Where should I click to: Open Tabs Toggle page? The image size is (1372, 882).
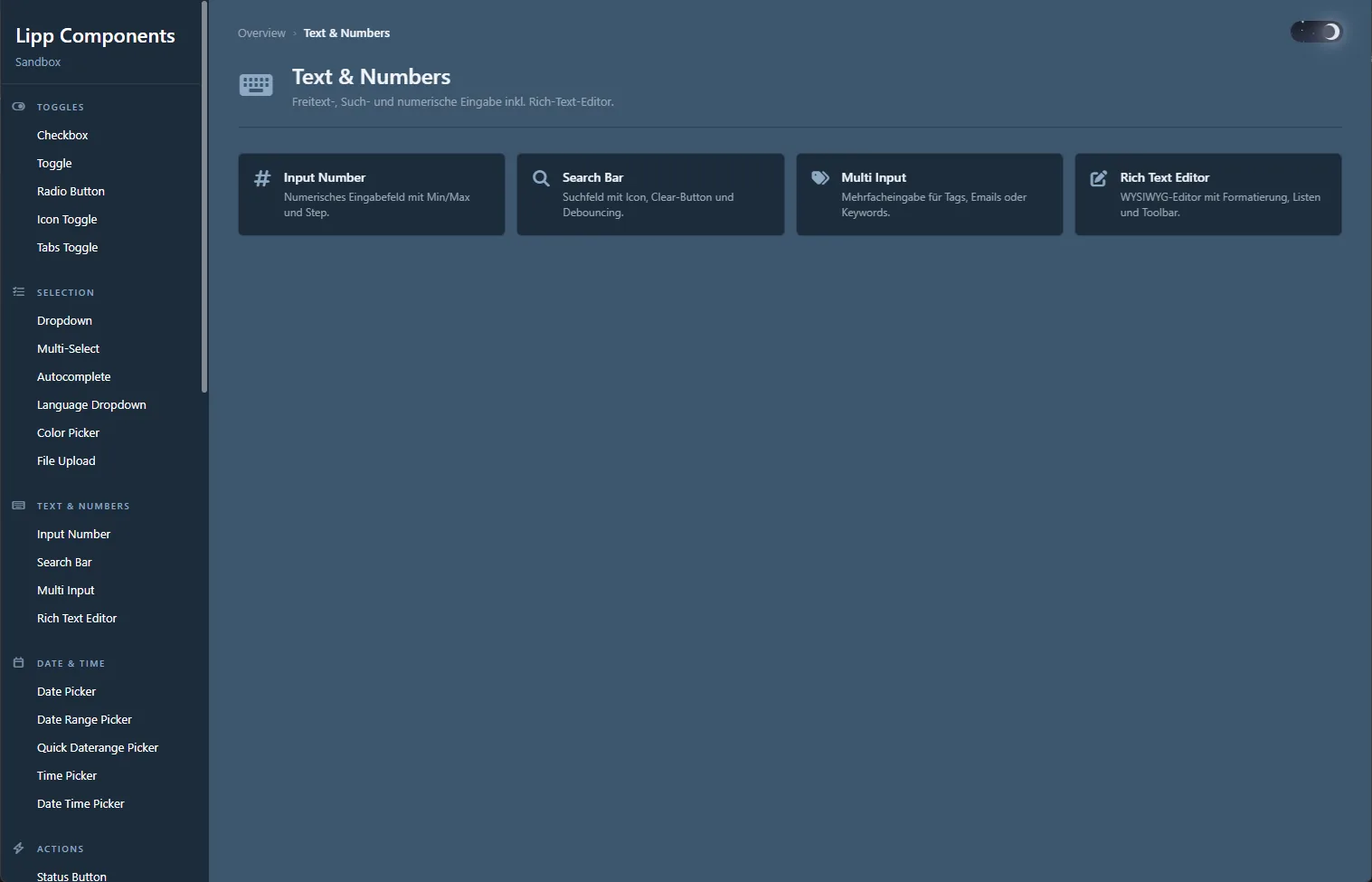(x=67, y=248)
